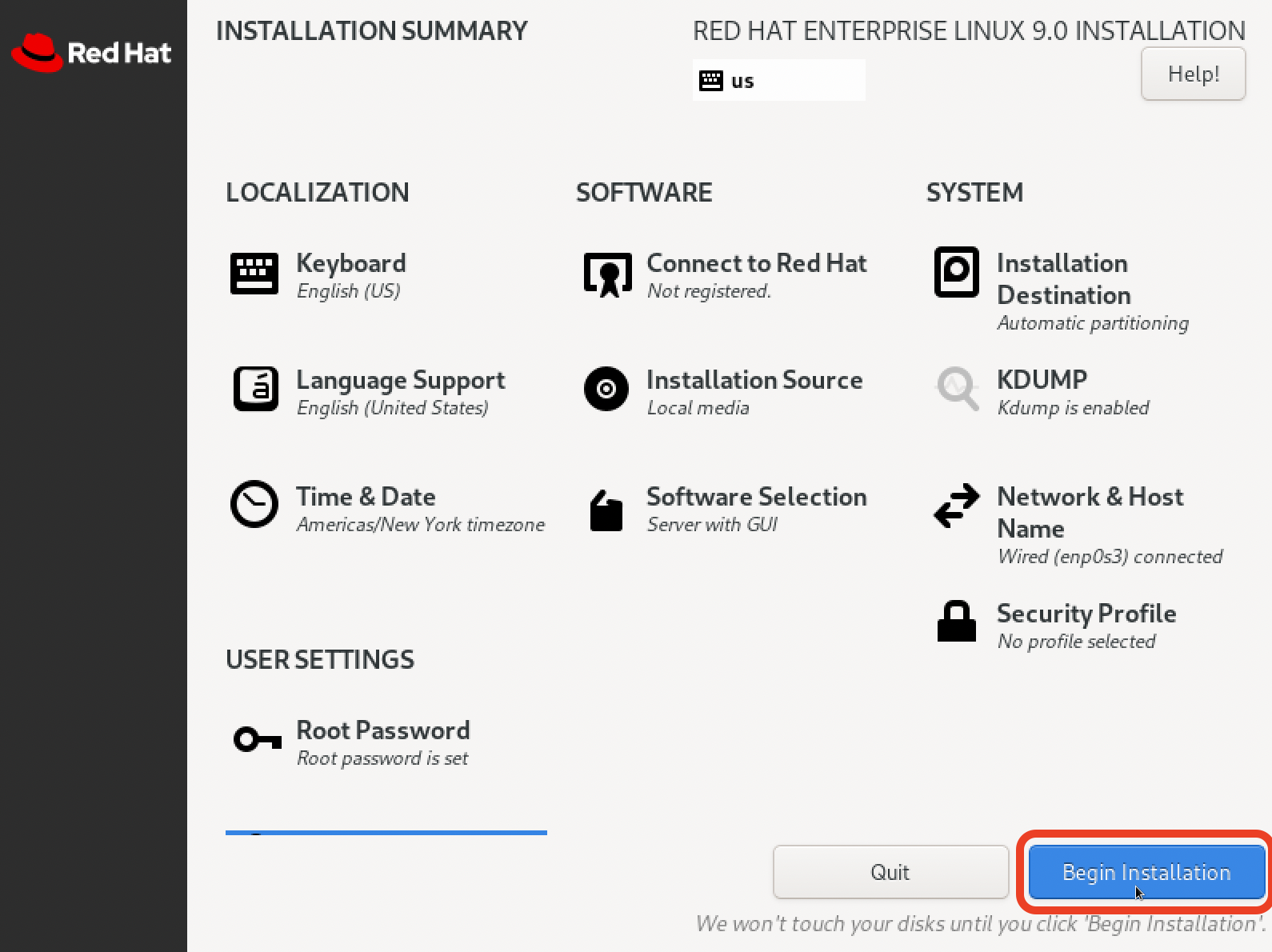
Task: Click the Installation Destination disk icon
Action: (957, 272)
